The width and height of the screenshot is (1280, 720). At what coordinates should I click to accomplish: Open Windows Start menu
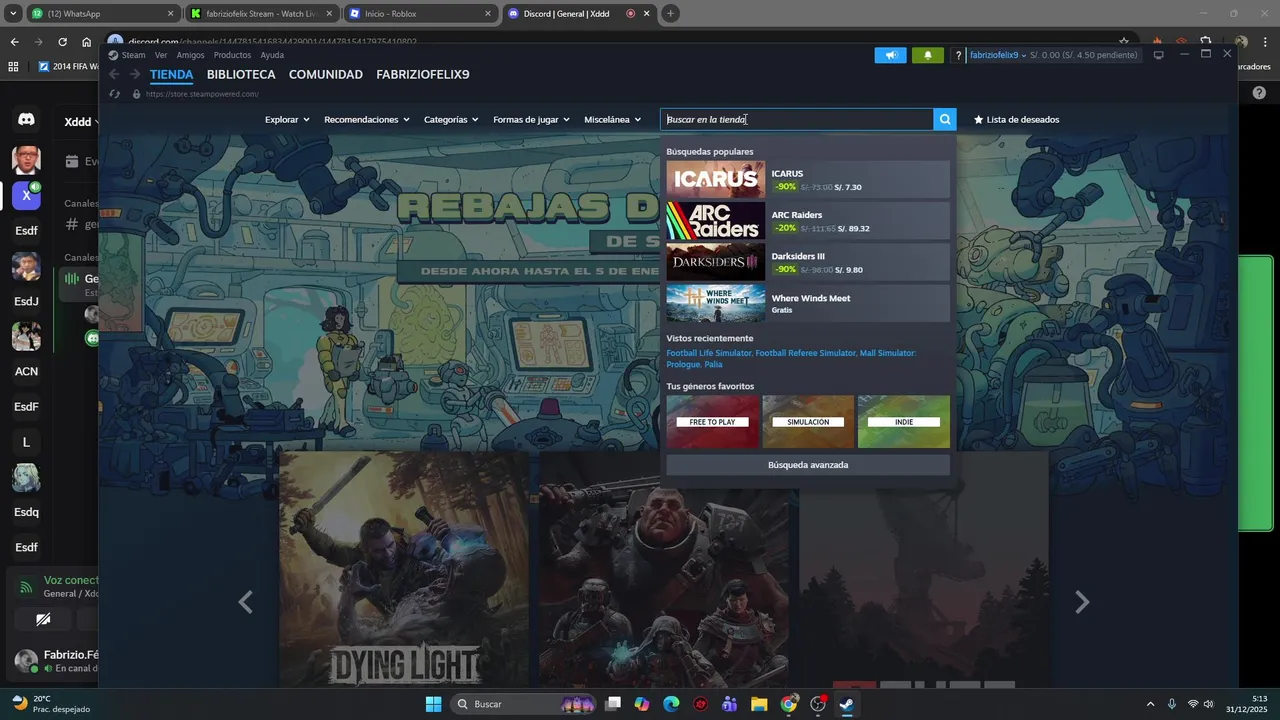pos(433,704)
